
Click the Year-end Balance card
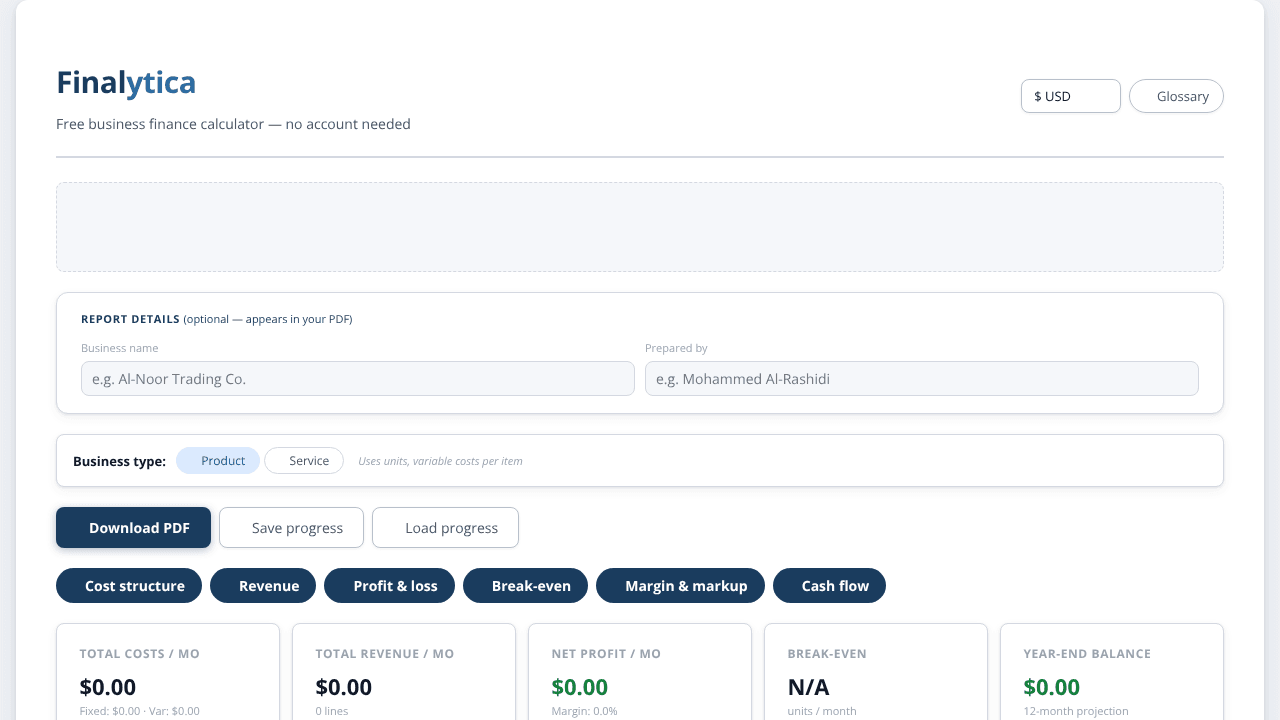pos(1112,672)
